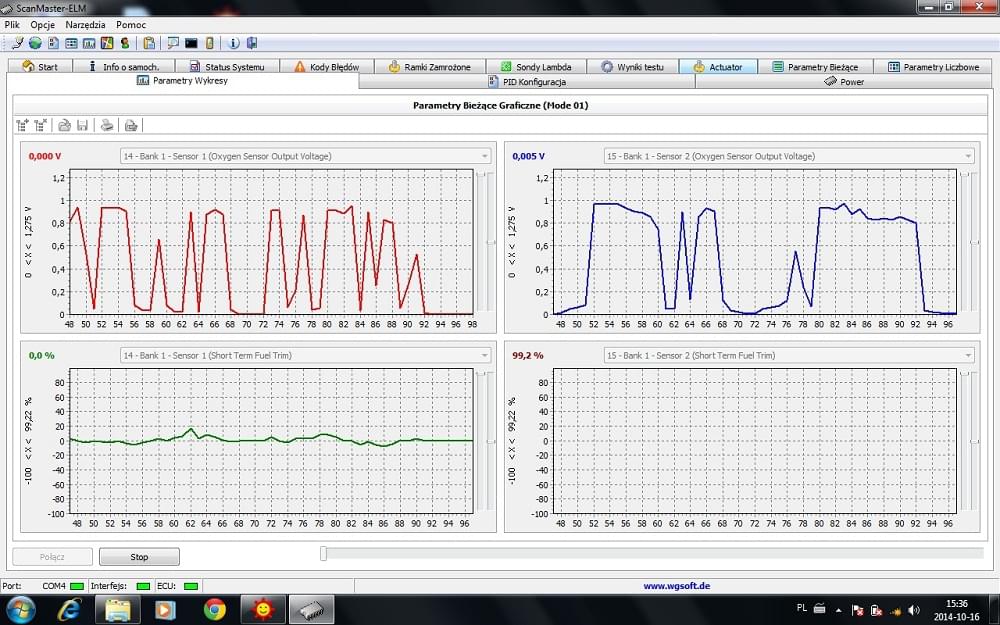Image resolution: width=1000 pixels, height=625 pixels.
Task: Click the bar chart icon in main toolbar
Action: [x=89, y=43]
